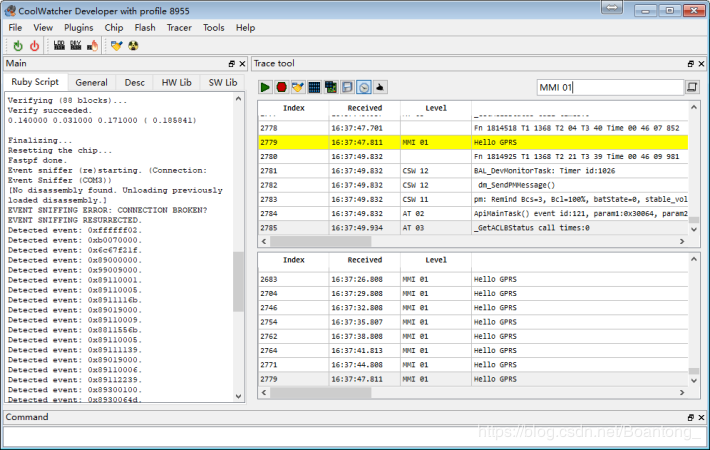
Task: Open the File menu
Action: pos(15,28)
